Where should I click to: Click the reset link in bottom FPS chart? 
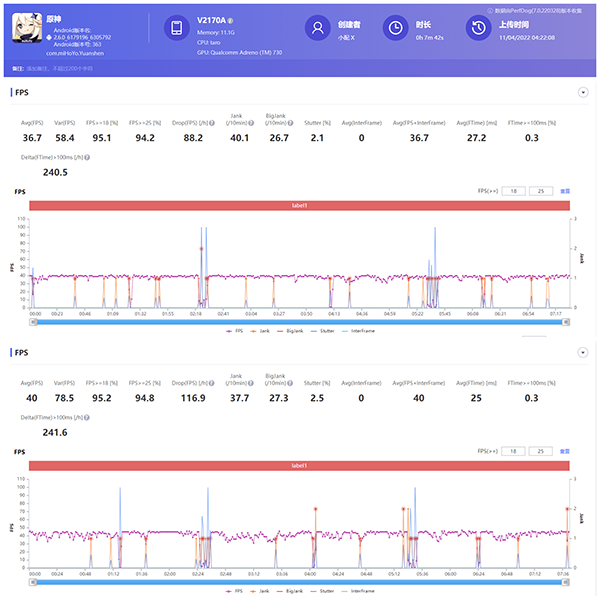pyautogui.click(x=565, y=451)
